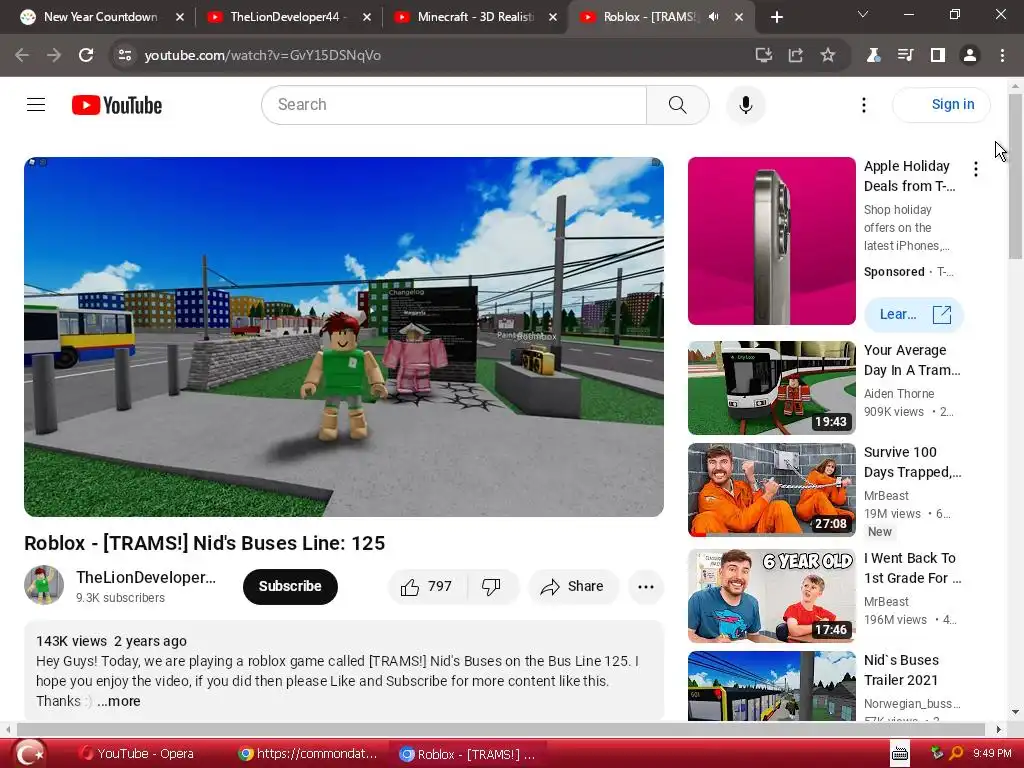1024x768 pixels.
Task: Click the 9:49 PM clock
Action: [x=992, y=754]
